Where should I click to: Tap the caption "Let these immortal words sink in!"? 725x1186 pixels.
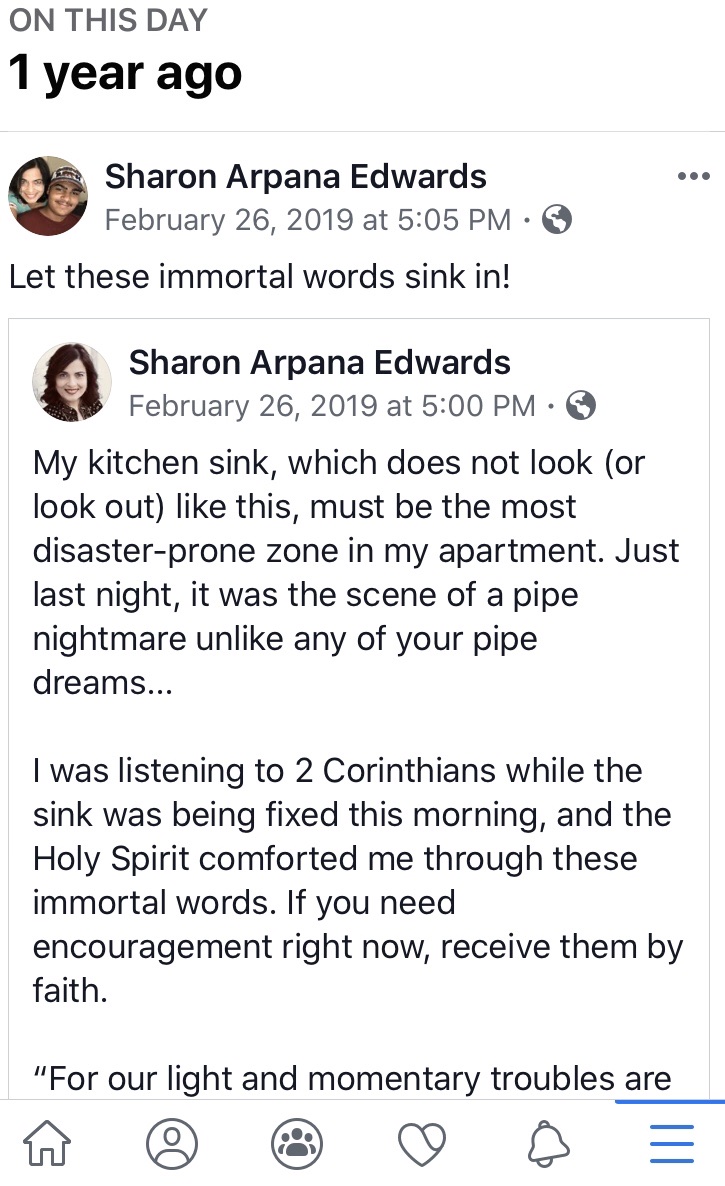pyautogui.click(x=260, y=277)
